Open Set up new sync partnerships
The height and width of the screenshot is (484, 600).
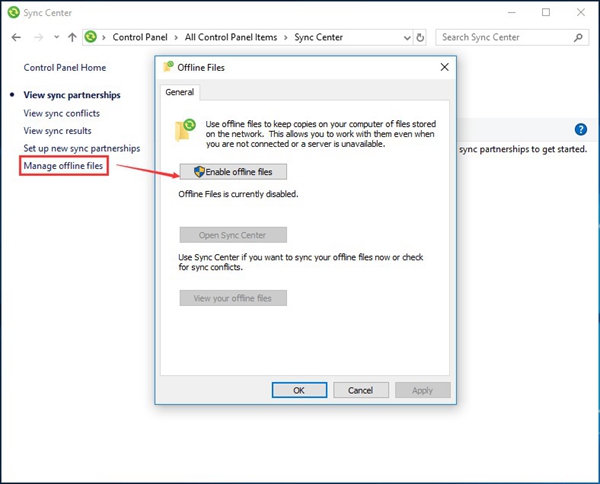pos(82,148)
